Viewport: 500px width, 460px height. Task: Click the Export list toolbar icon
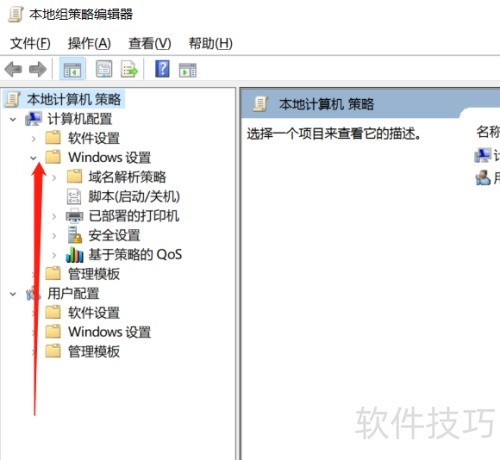click(129, 69)
